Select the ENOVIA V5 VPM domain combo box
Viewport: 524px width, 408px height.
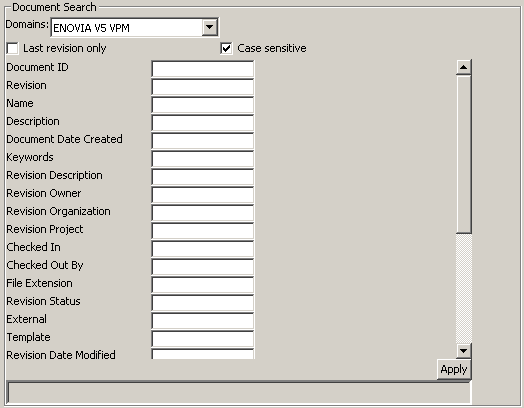click(x=135, y=27)
